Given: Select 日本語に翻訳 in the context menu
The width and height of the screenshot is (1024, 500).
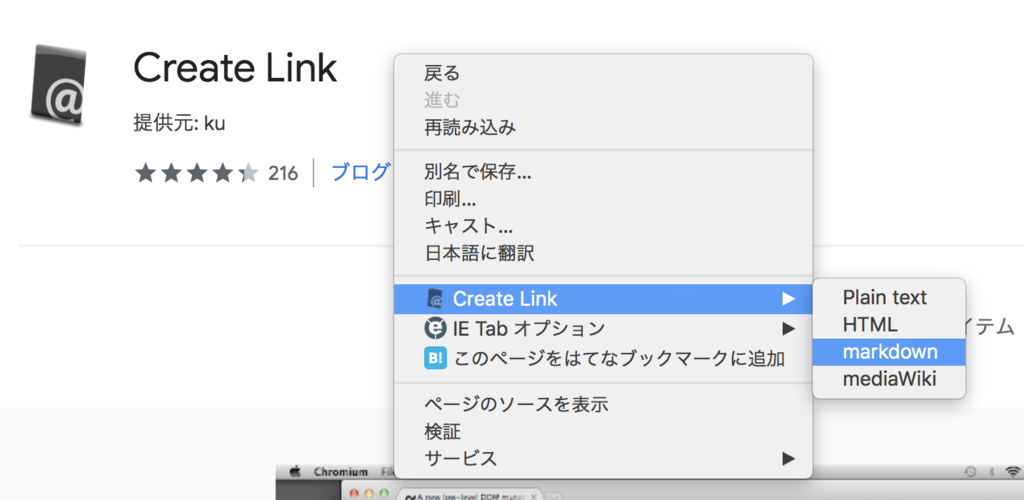Looking at the screenshot, I should tap(603, 253).
